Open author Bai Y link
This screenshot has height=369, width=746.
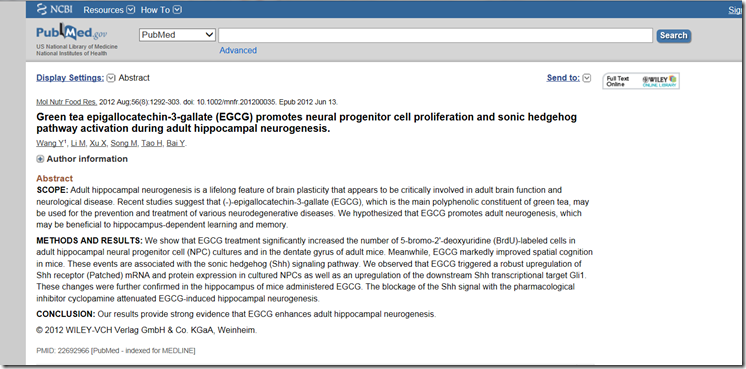click(176, 144)
